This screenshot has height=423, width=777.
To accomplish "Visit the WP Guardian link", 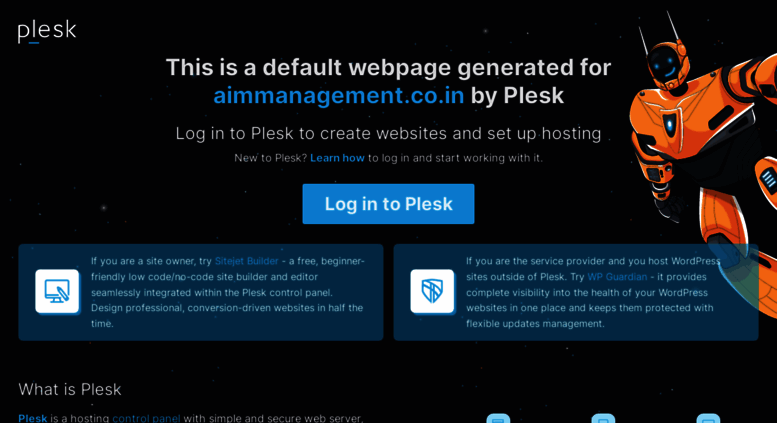I will (617, 277).
